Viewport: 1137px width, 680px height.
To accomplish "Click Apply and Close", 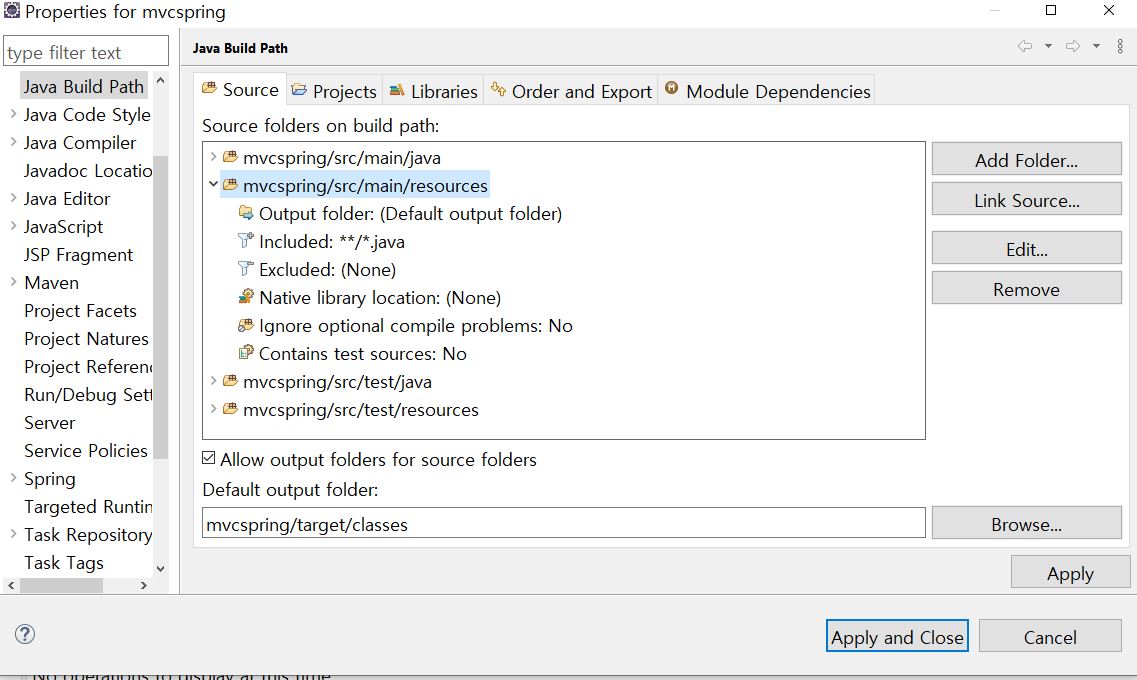I will click(897, 636).
